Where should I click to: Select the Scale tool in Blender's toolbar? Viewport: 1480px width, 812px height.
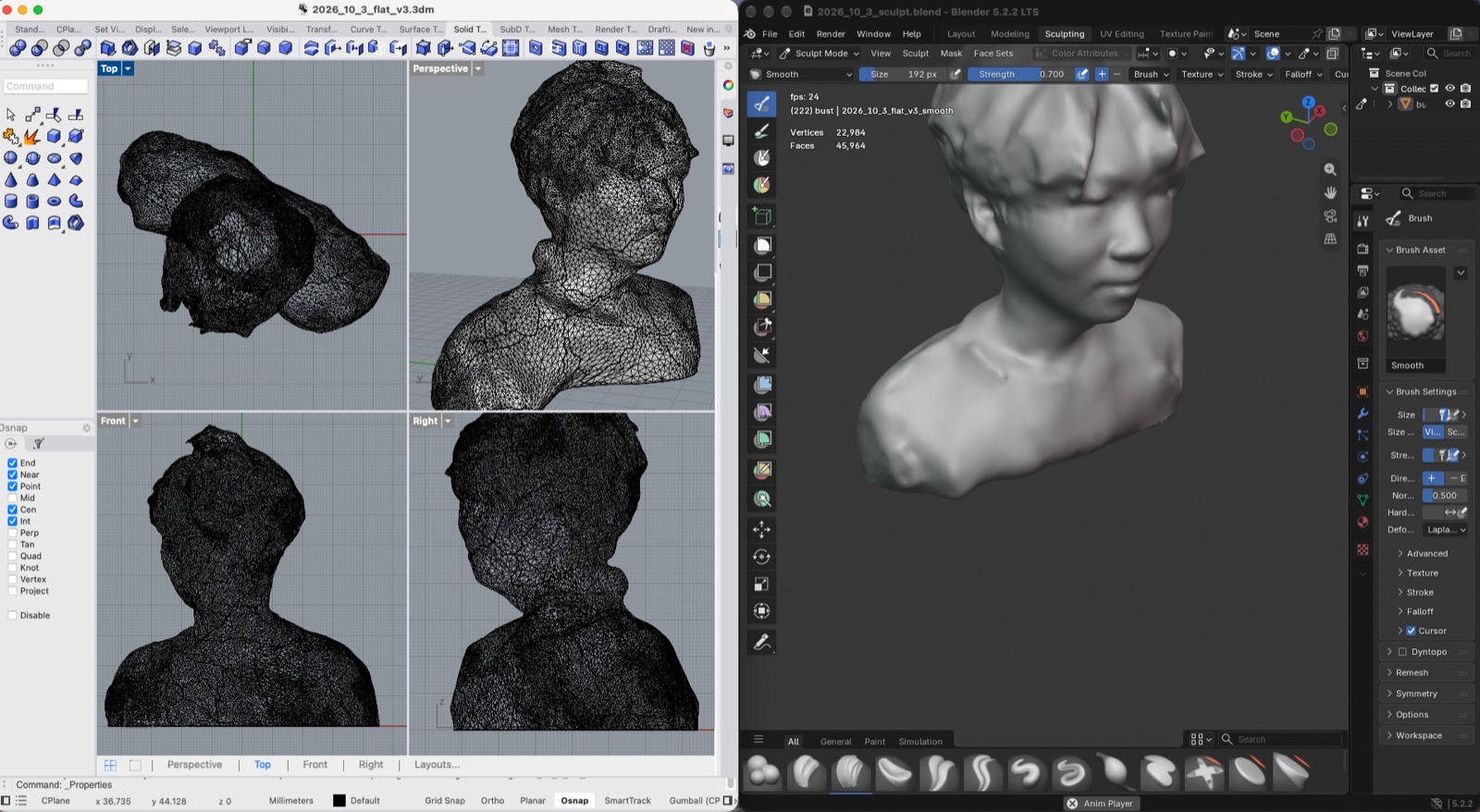761,584
